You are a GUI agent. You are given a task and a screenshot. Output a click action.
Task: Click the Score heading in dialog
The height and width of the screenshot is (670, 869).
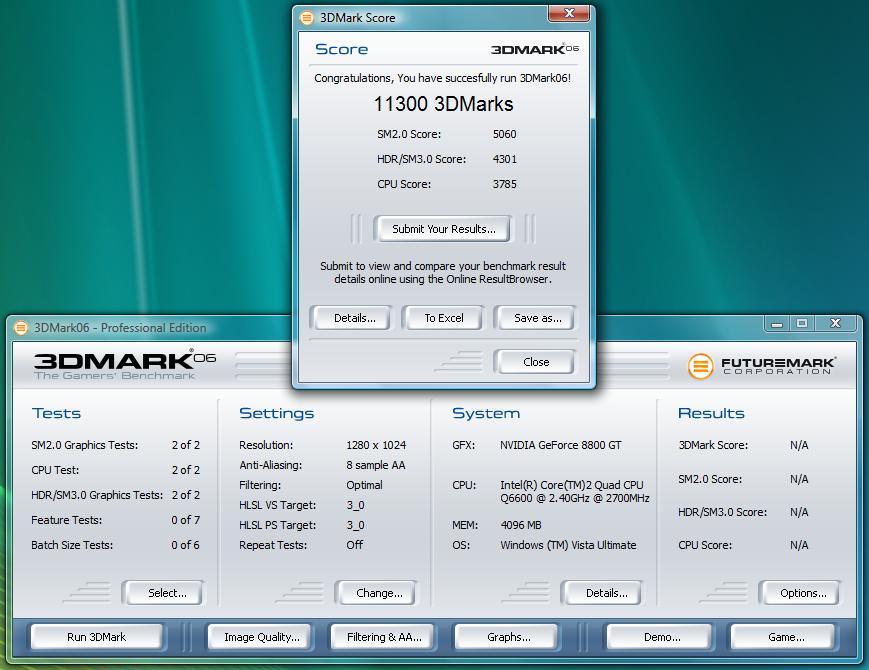pyautogui.click(x=341, y=49)
